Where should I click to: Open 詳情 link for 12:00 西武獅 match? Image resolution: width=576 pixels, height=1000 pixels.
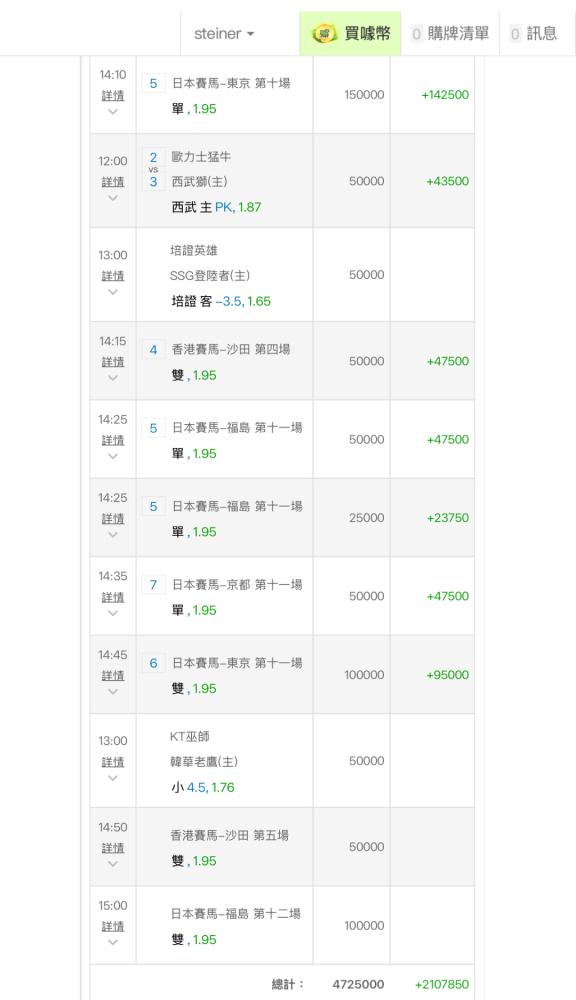coord(113,182)
